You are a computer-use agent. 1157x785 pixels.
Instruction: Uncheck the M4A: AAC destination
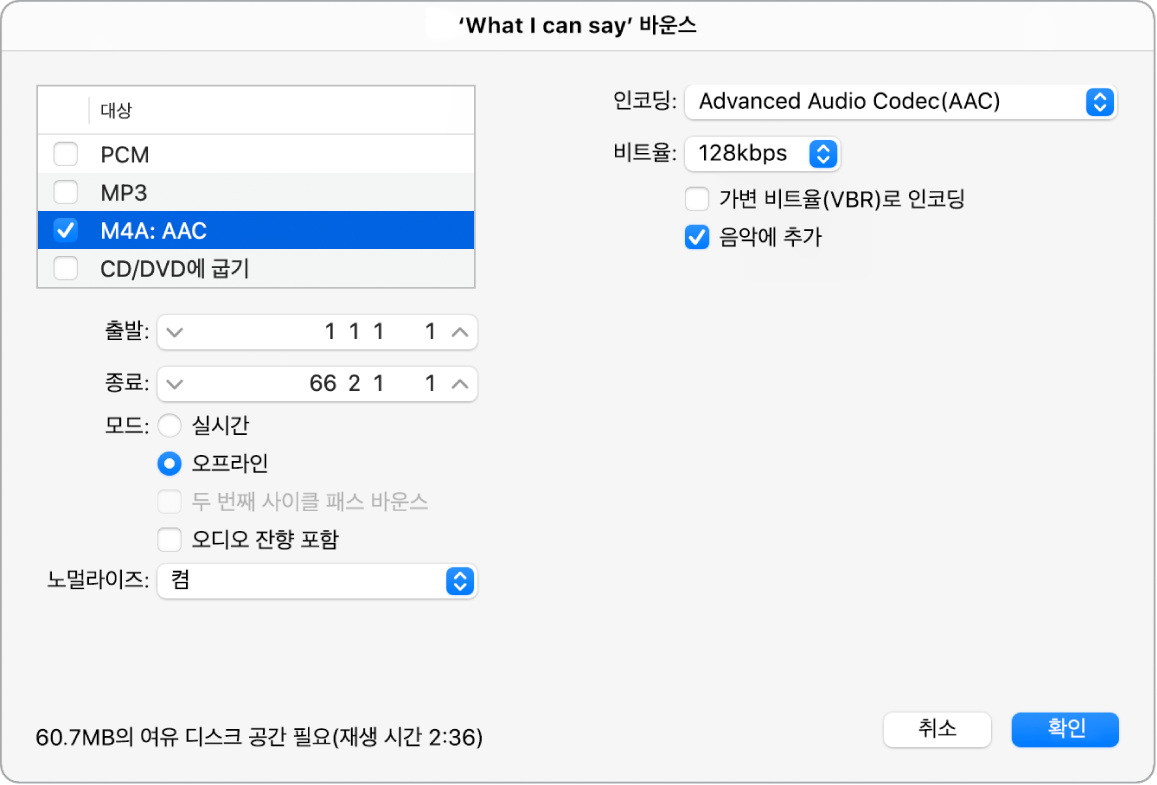click(65, 231)
